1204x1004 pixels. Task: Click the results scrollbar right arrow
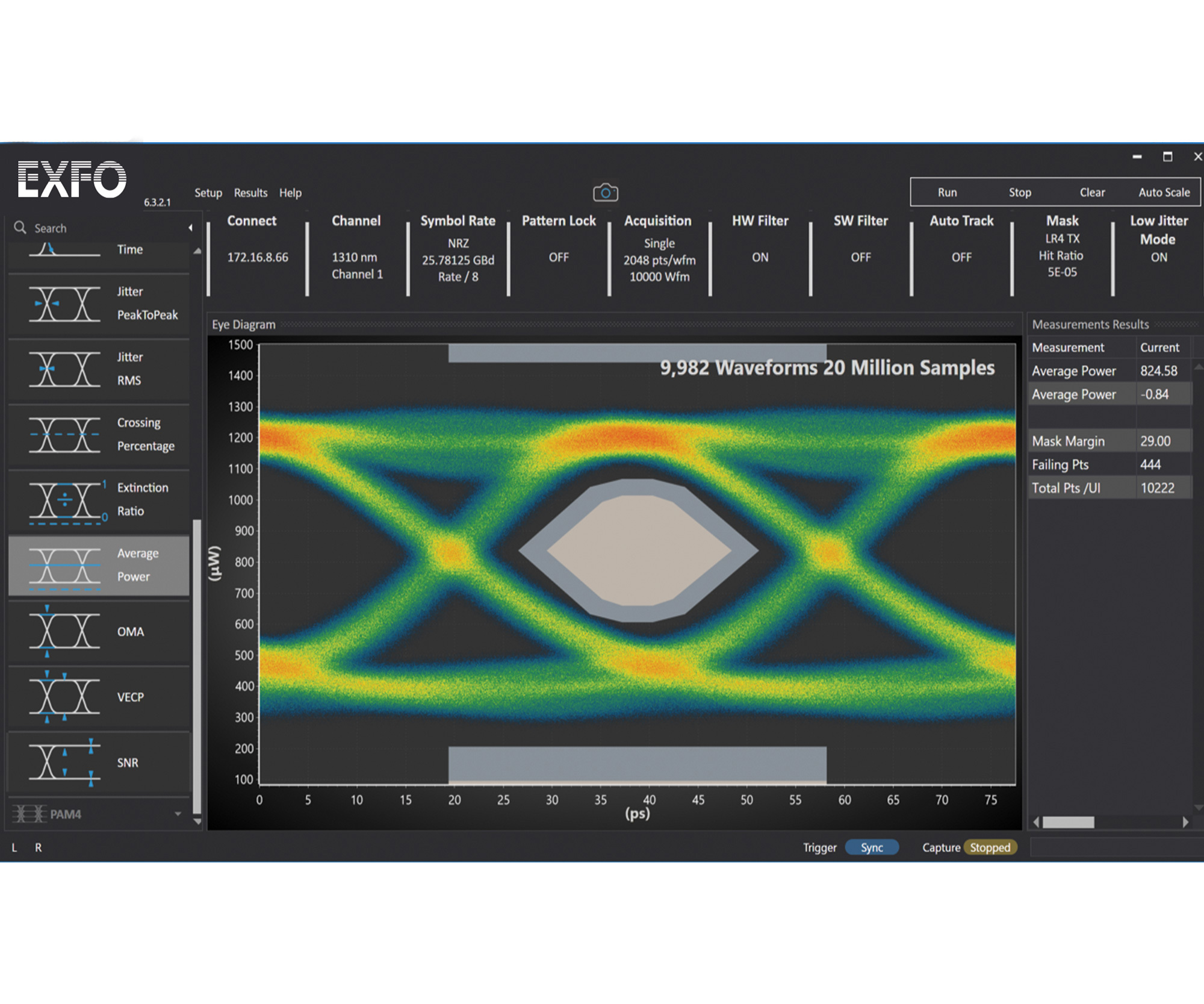click(x=1185, y=822)
